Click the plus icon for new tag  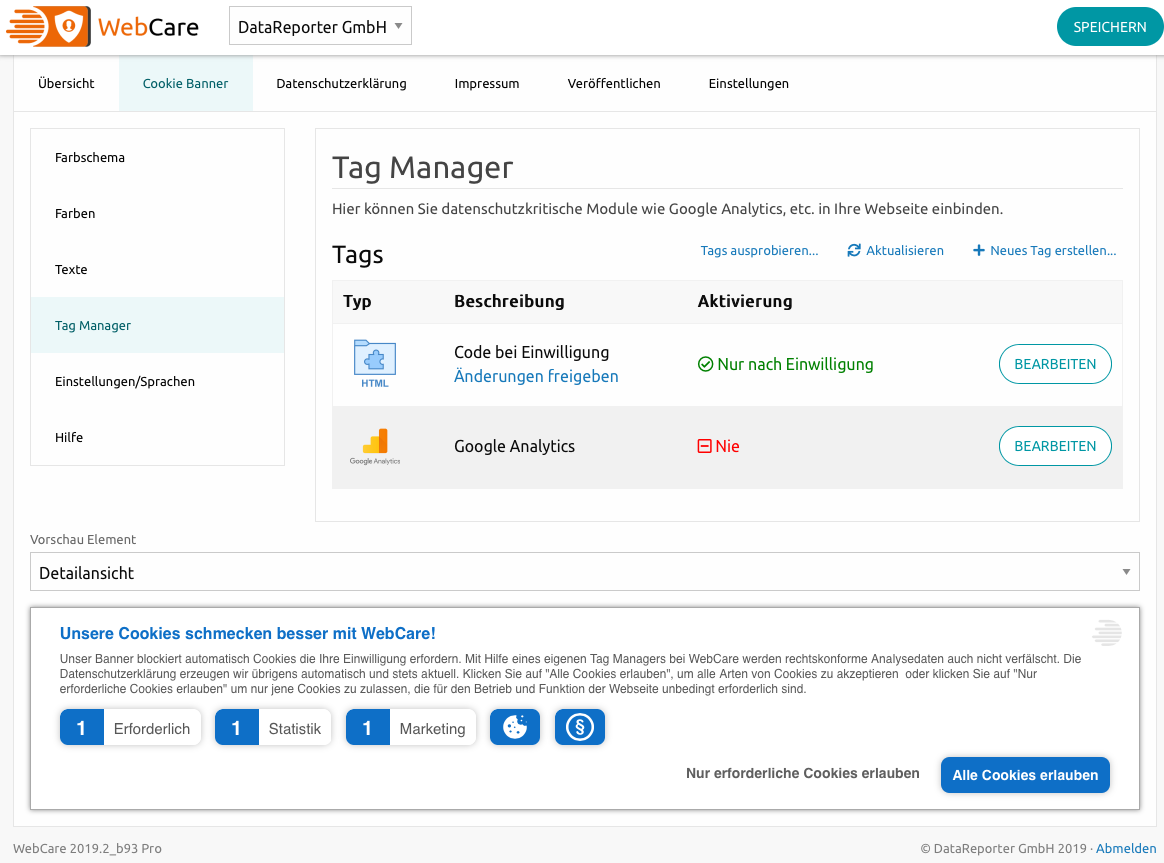pos(979,251)
